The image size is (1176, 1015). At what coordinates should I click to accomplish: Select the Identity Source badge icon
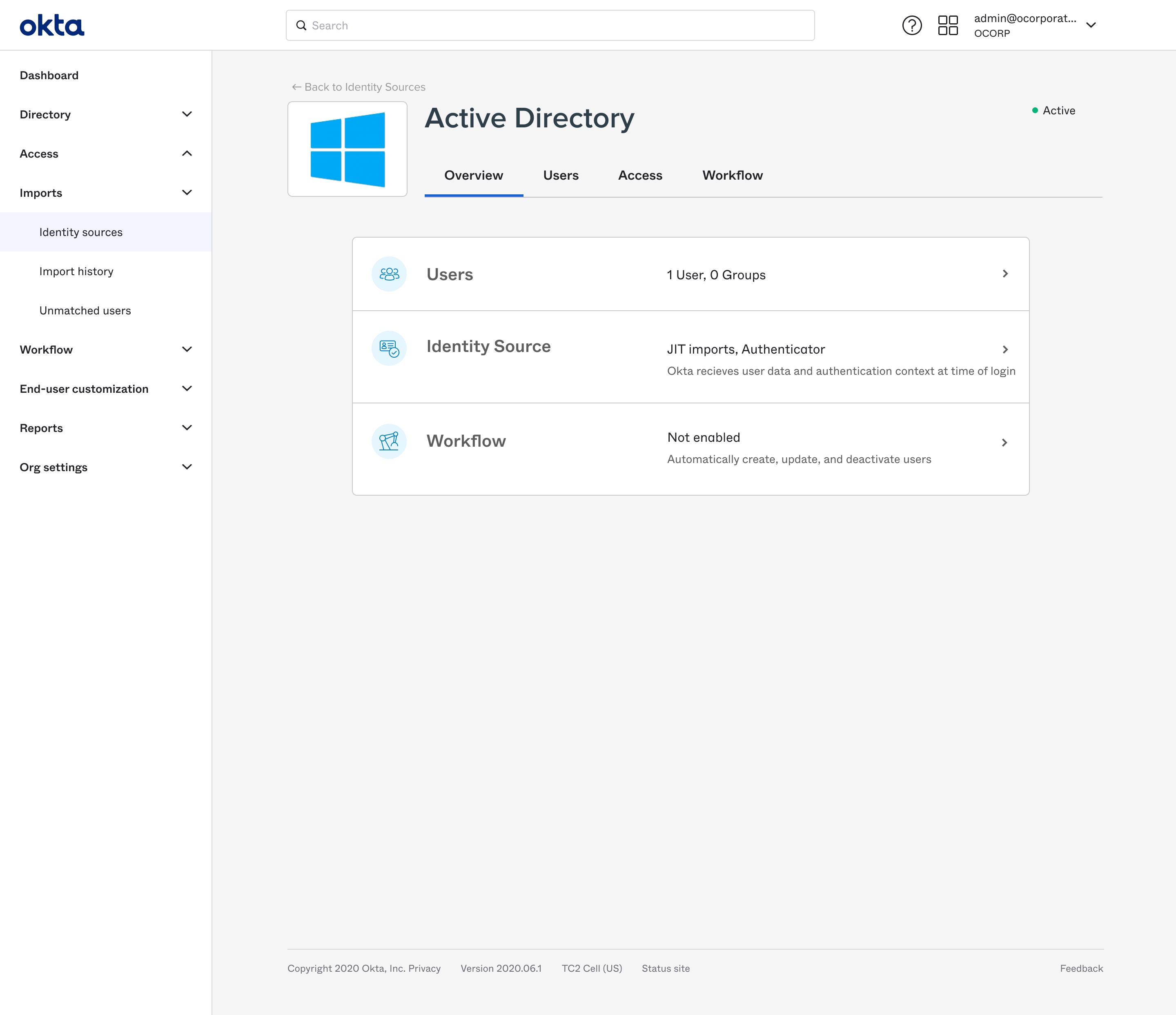point(389,348)
